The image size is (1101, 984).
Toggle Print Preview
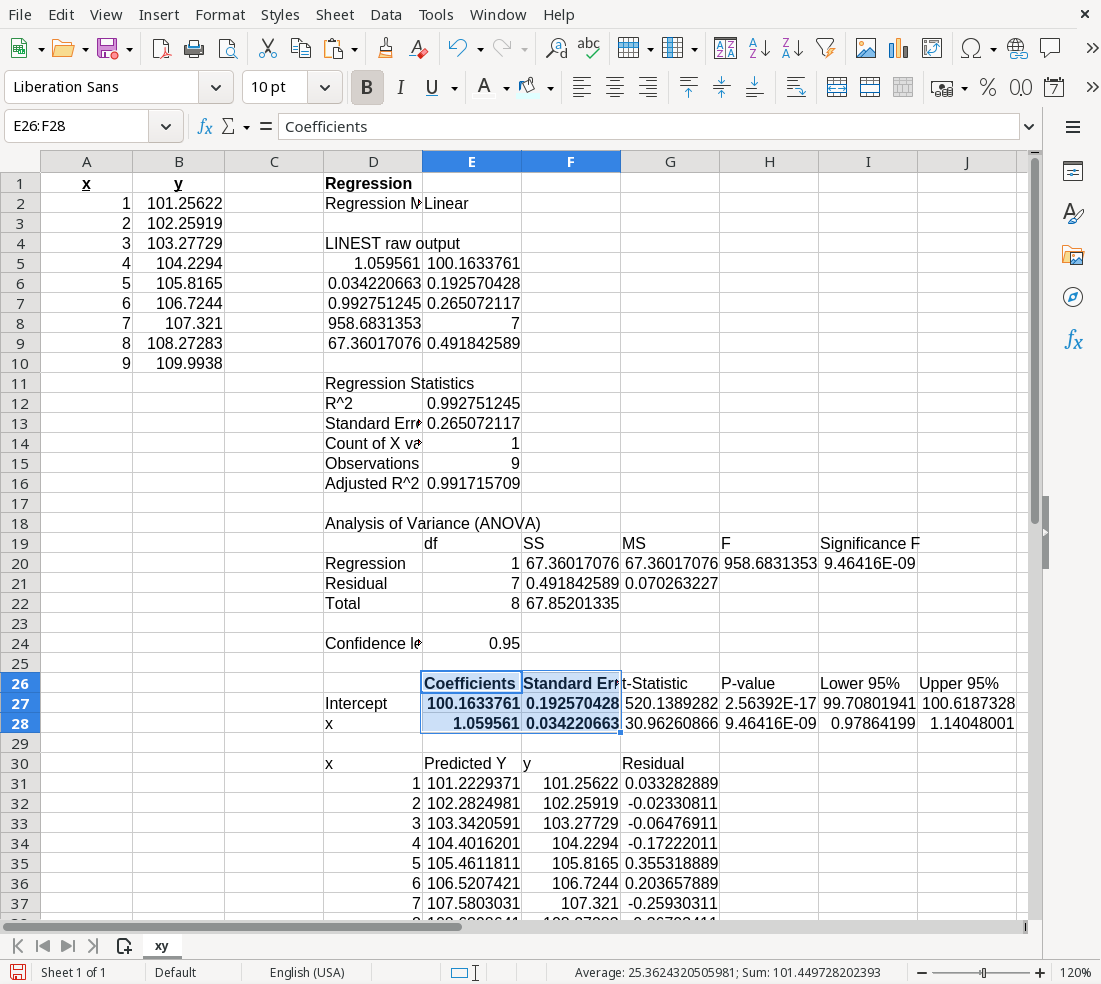[x=228, y=48]
